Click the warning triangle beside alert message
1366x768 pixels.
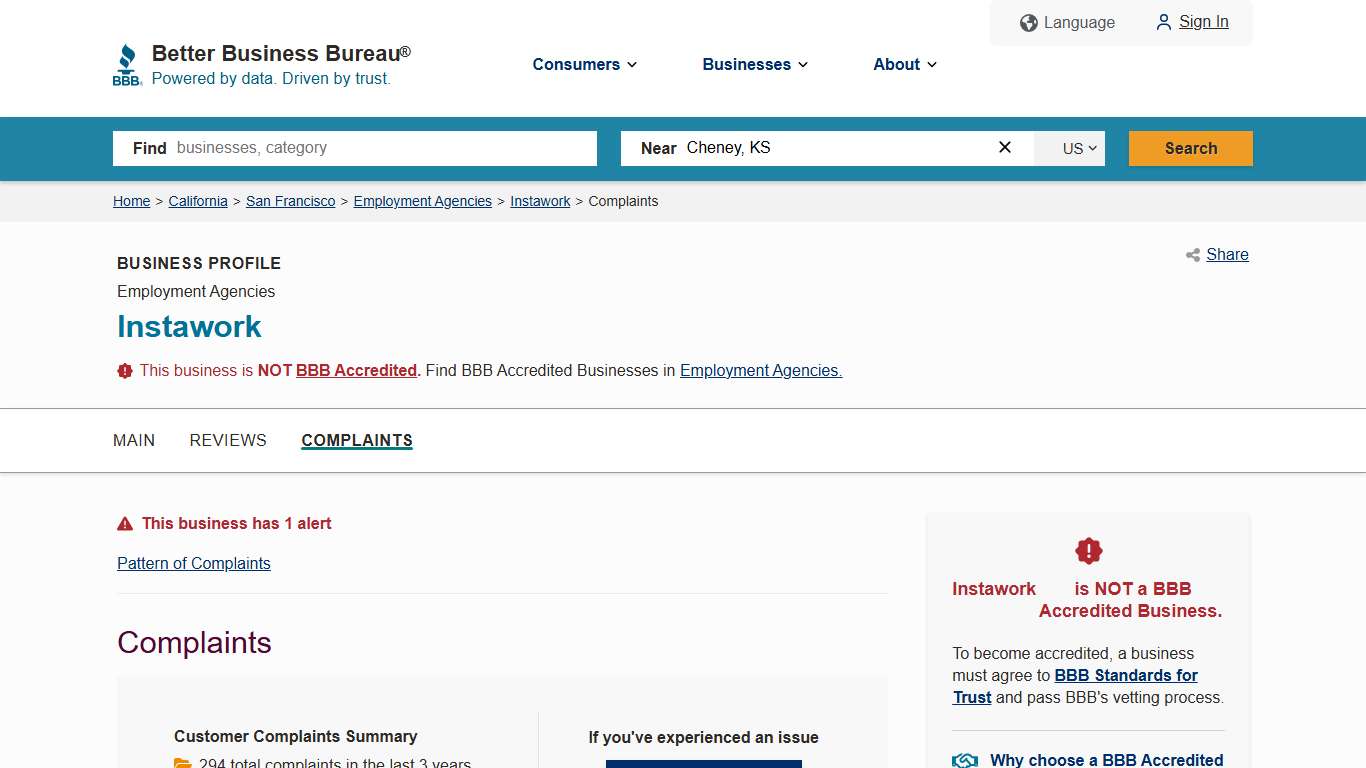coord(124,522)
